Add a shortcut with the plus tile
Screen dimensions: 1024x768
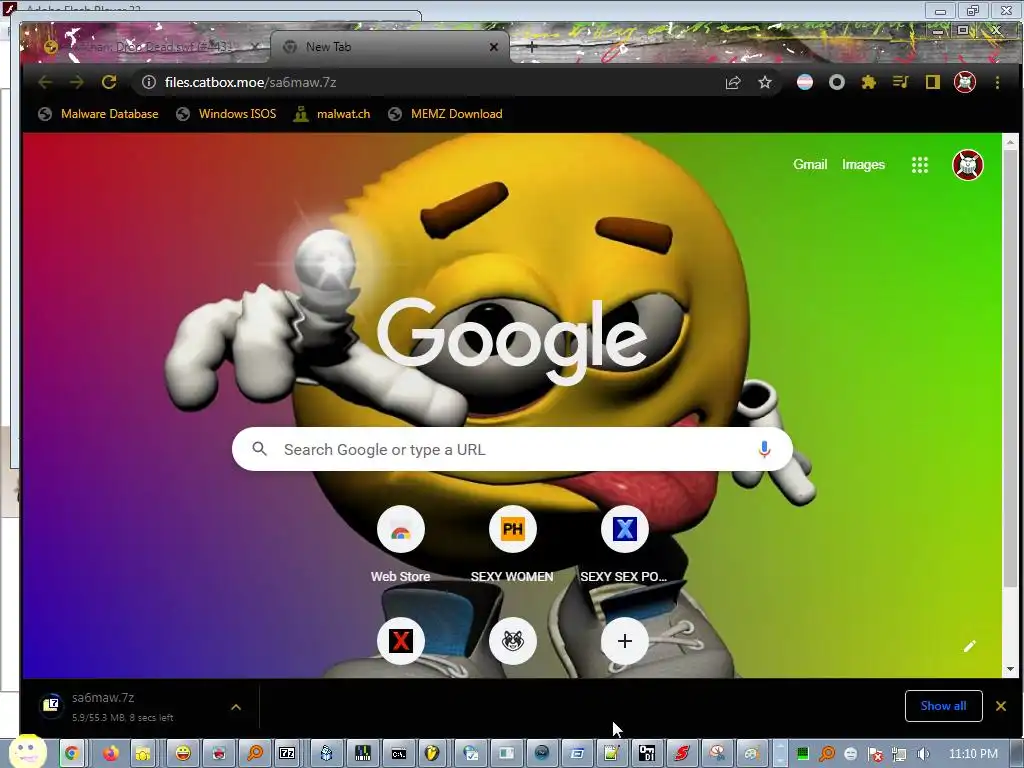(x=624, y=641)
